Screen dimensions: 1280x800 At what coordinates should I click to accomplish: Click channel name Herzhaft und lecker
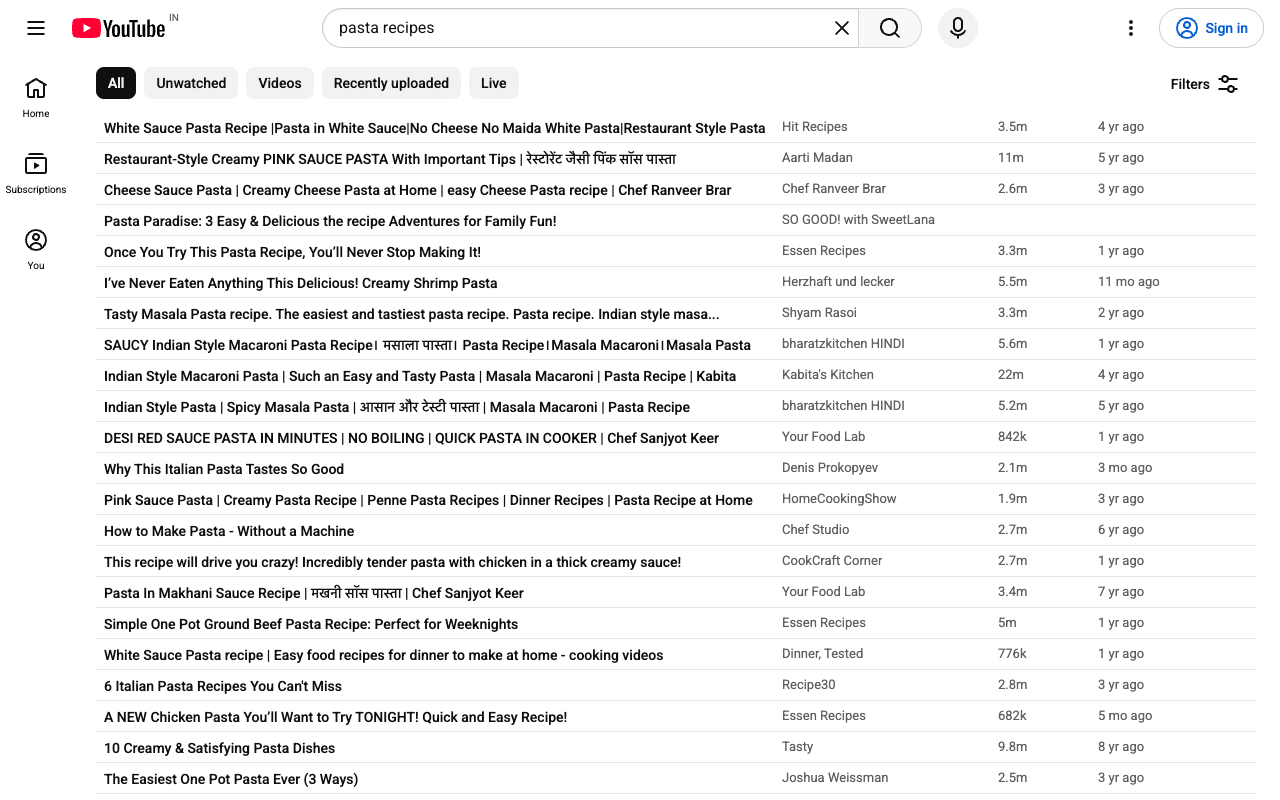coord(838,282)
